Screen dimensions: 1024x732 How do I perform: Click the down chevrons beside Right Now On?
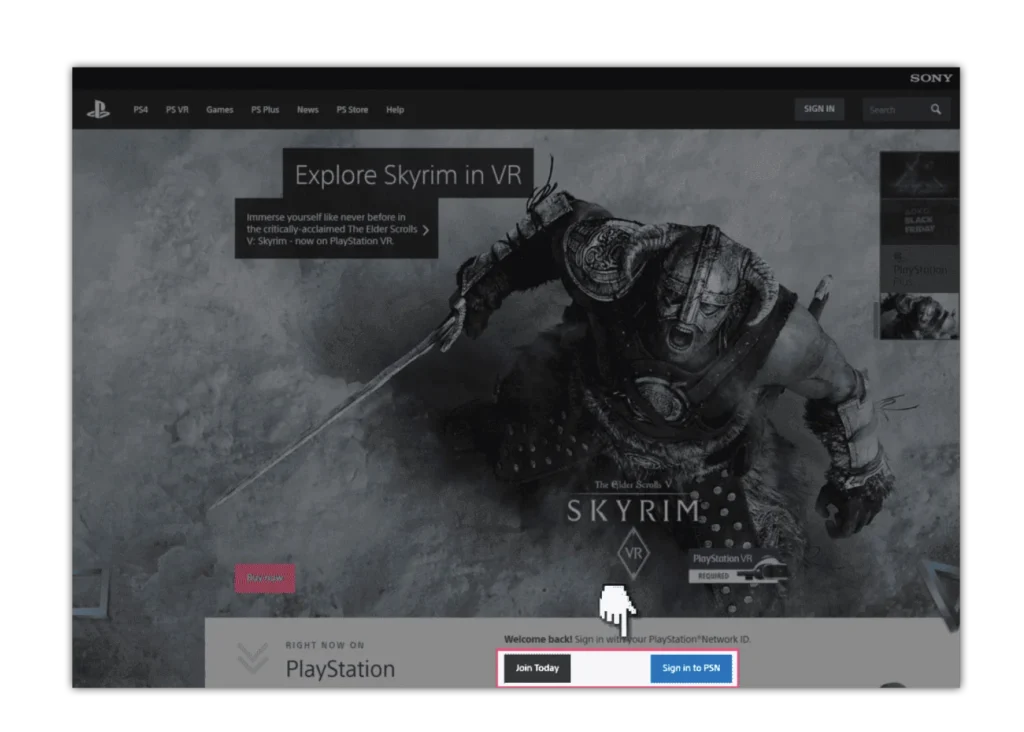click(x=252, y=658)
